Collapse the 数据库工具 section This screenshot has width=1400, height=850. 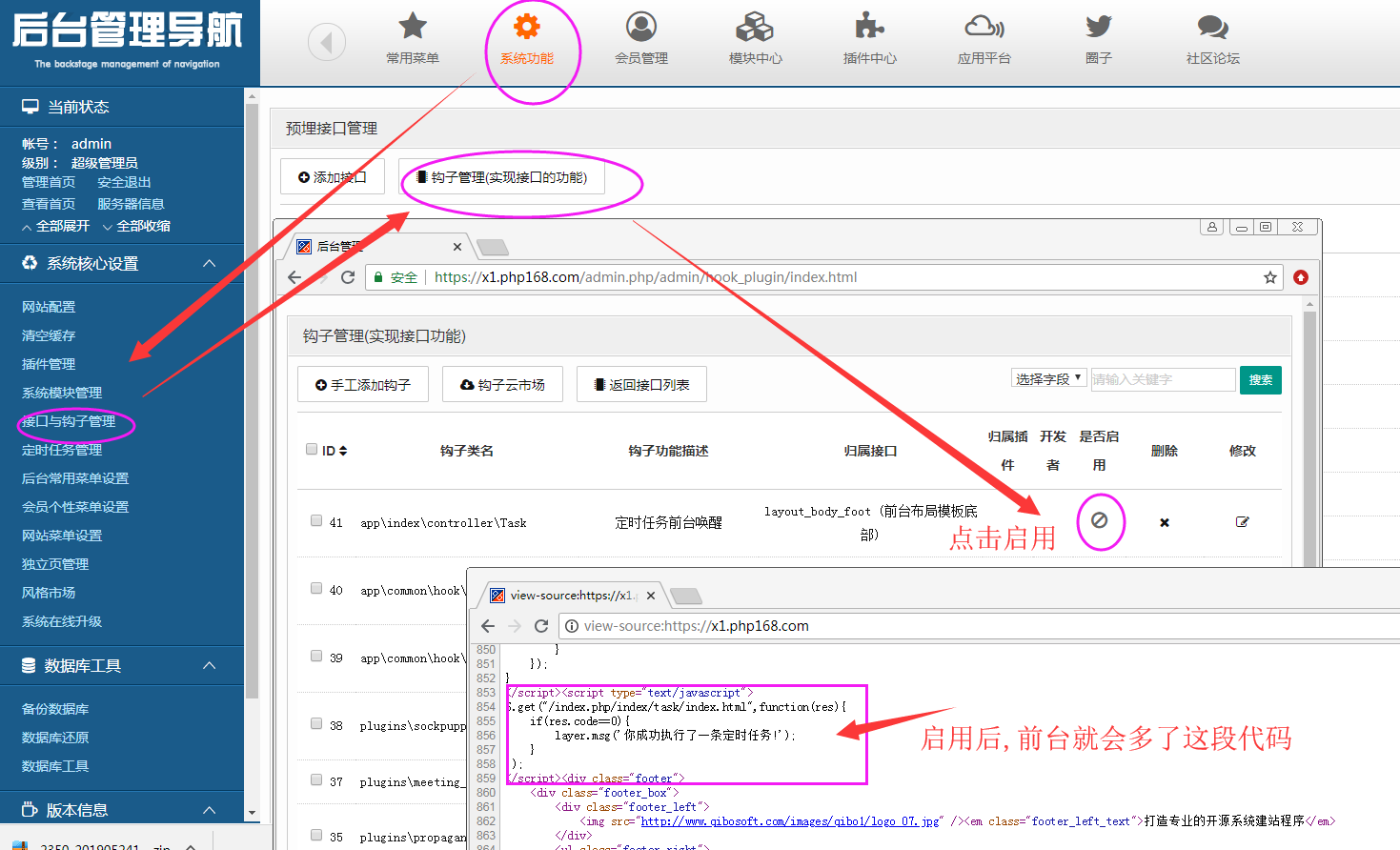[210, 665]
